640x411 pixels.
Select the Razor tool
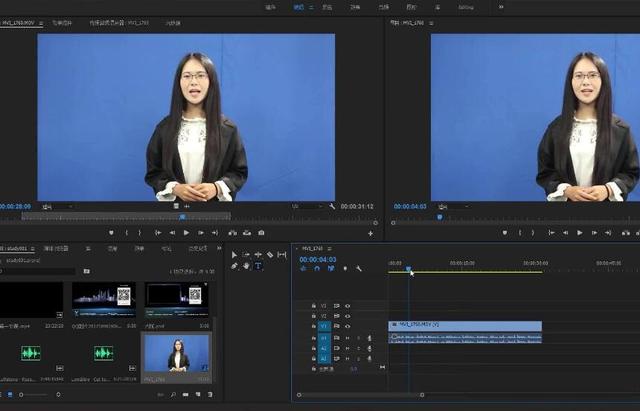pyautogui.click(x=270, y=255)
